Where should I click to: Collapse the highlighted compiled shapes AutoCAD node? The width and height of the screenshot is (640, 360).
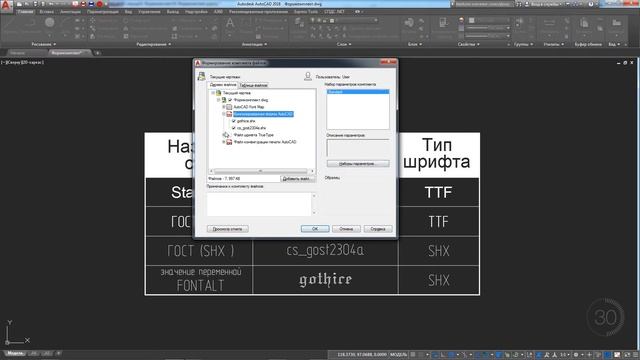pos(224,114)
